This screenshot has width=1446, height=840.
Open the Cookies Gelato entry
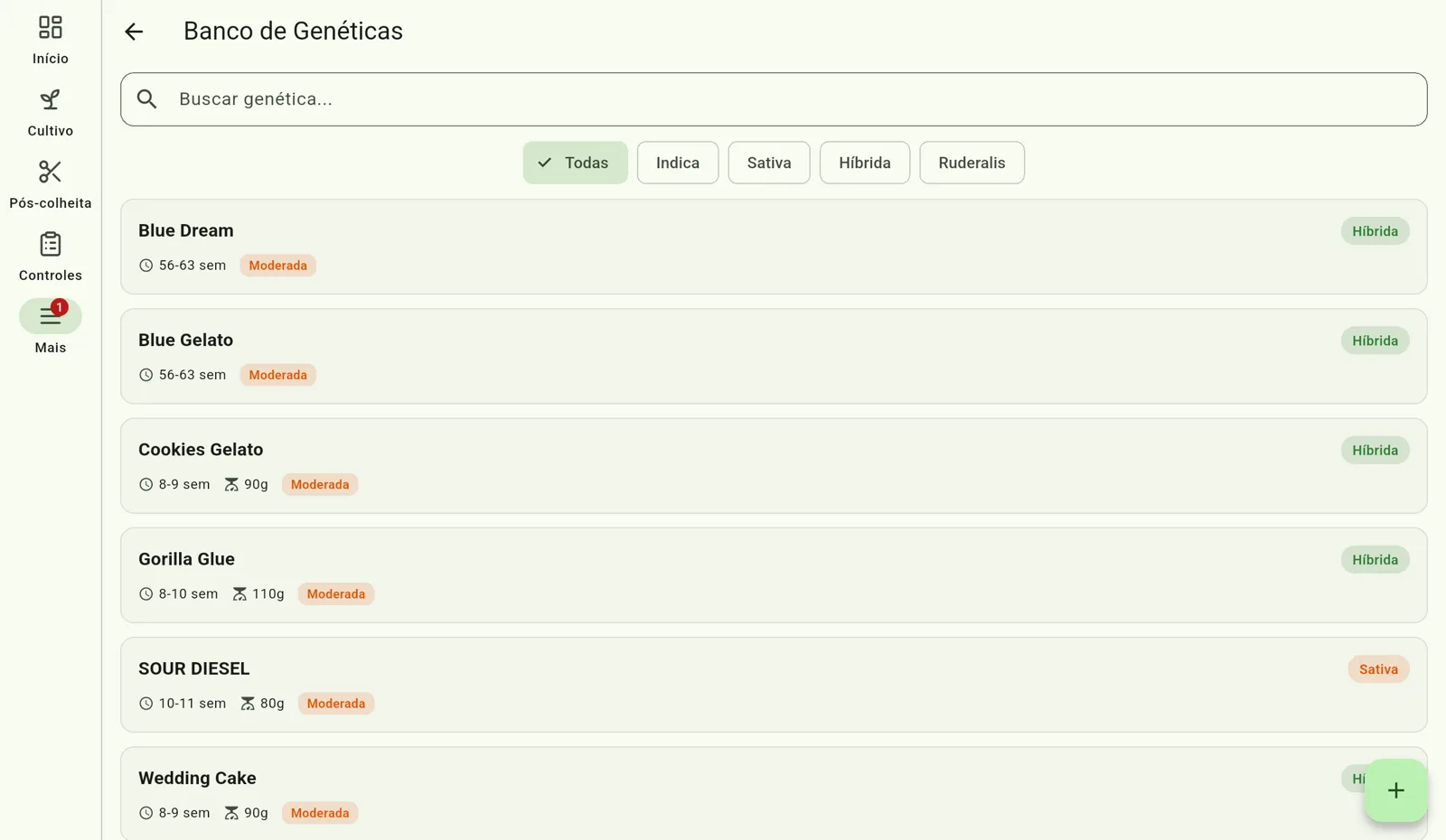[x=774, y=465]
